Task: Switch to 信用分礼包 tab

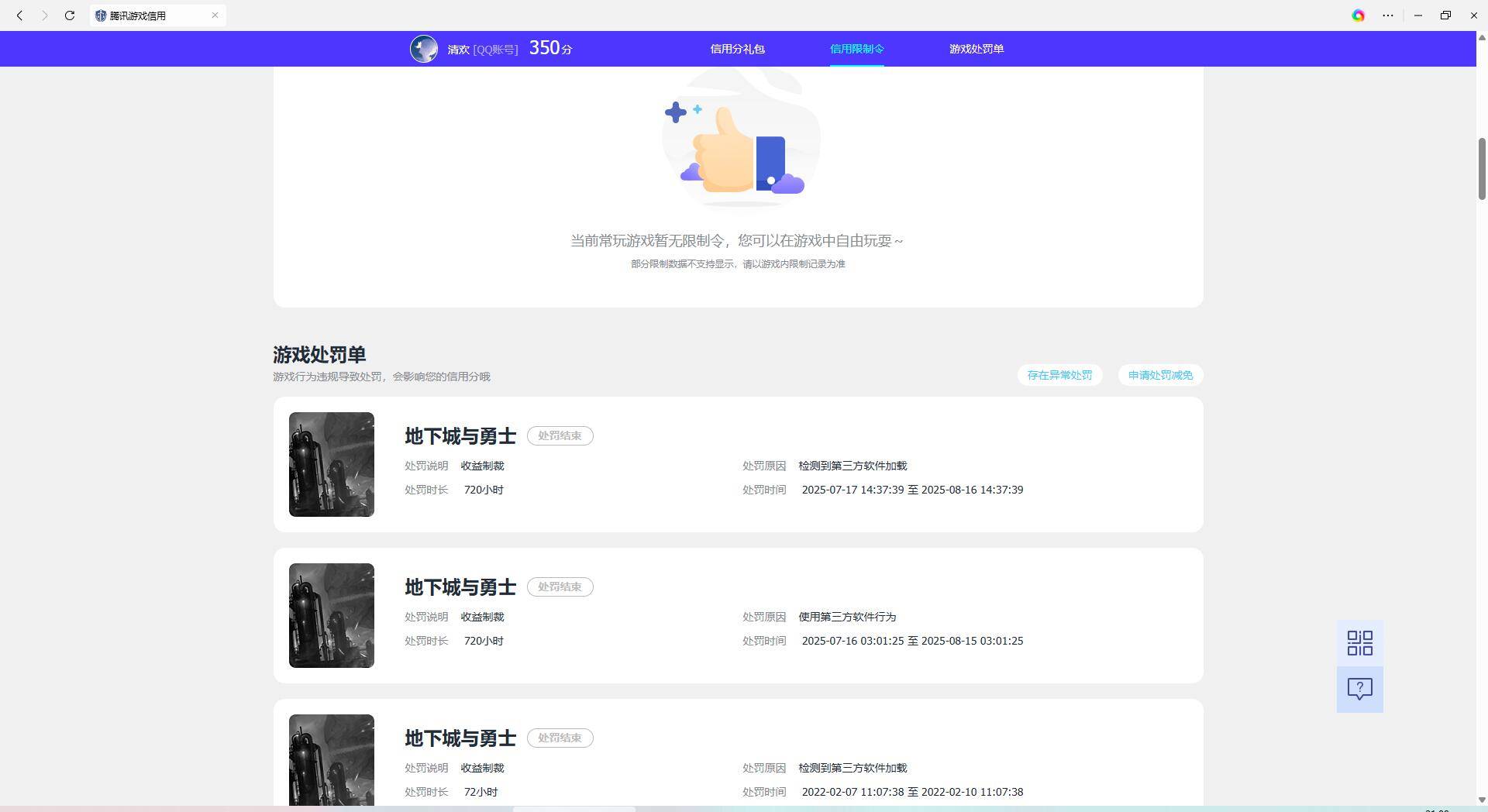Action: 737,49
